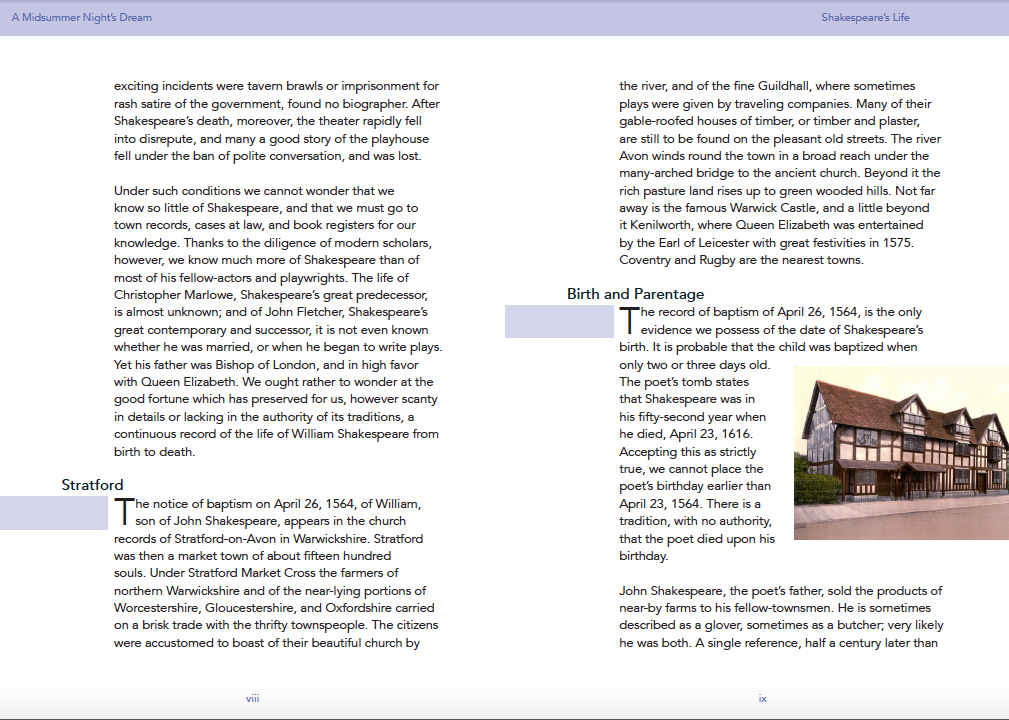Click the line 'were accustomed to boast of their beautiful church by'

pos(267,643)
